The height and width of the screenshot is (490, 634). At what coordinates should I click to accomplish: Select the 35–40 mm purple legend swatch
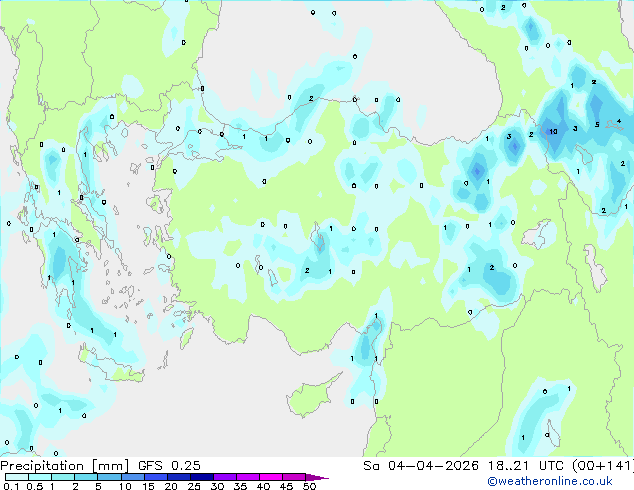[248, 477]
